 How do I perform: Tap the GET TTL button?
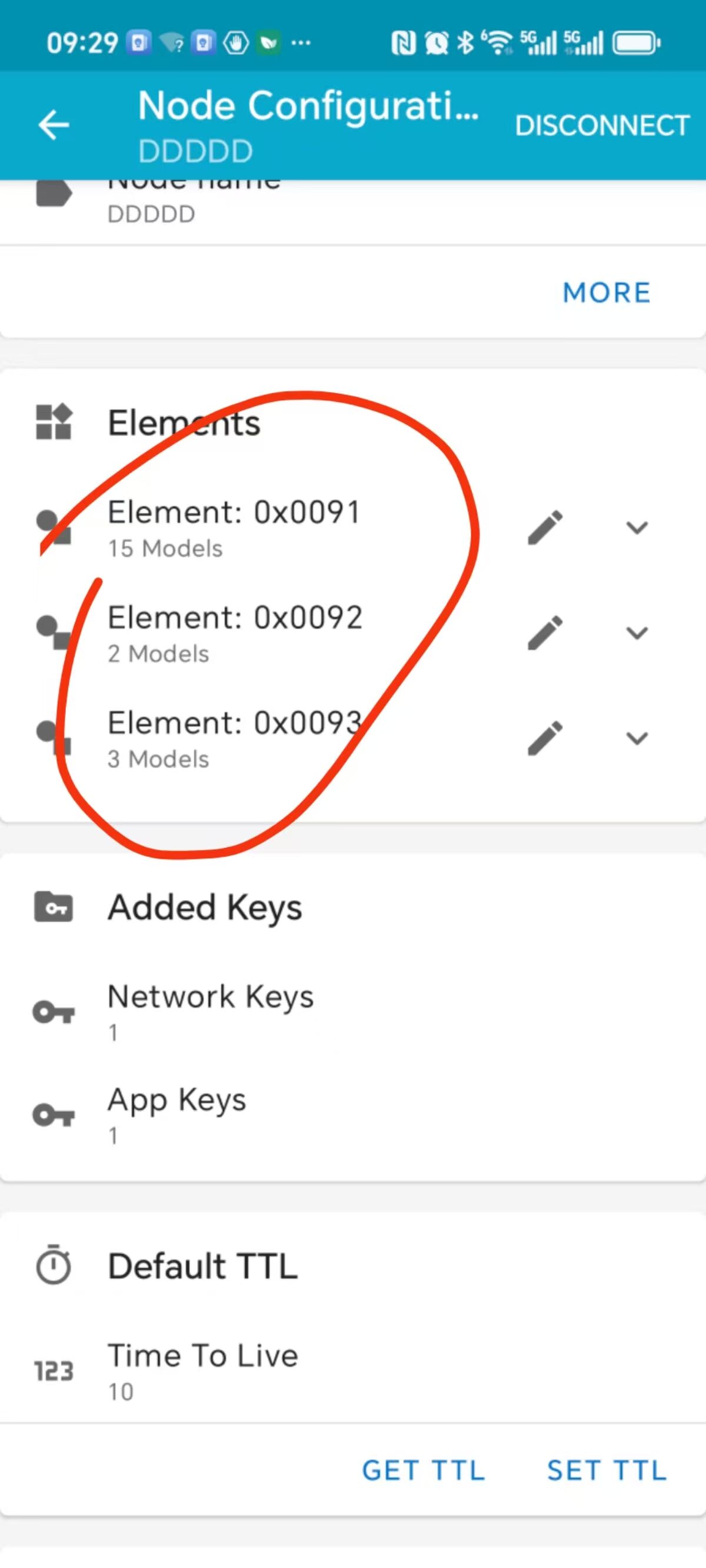[x=424, y=1471]
